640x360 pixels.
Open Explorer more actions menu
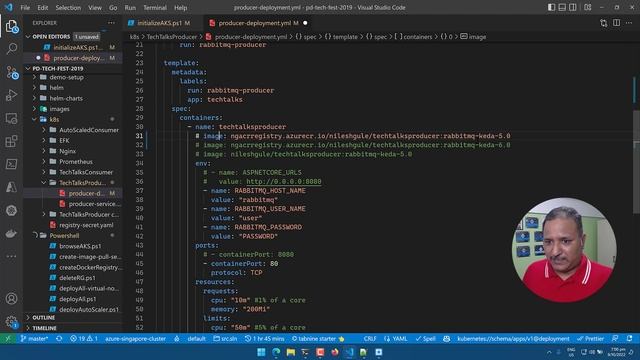click(x=111, y=23)
